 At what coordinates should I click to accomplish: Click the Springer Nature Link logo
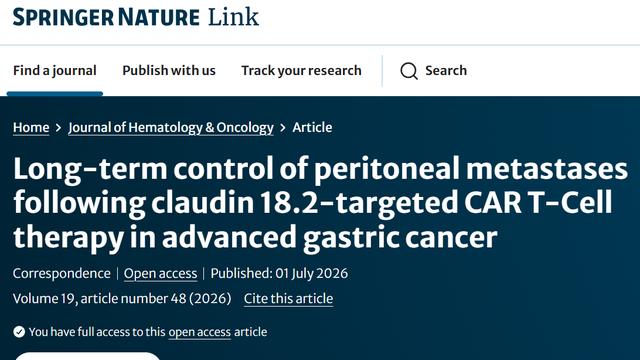point(136,17)
